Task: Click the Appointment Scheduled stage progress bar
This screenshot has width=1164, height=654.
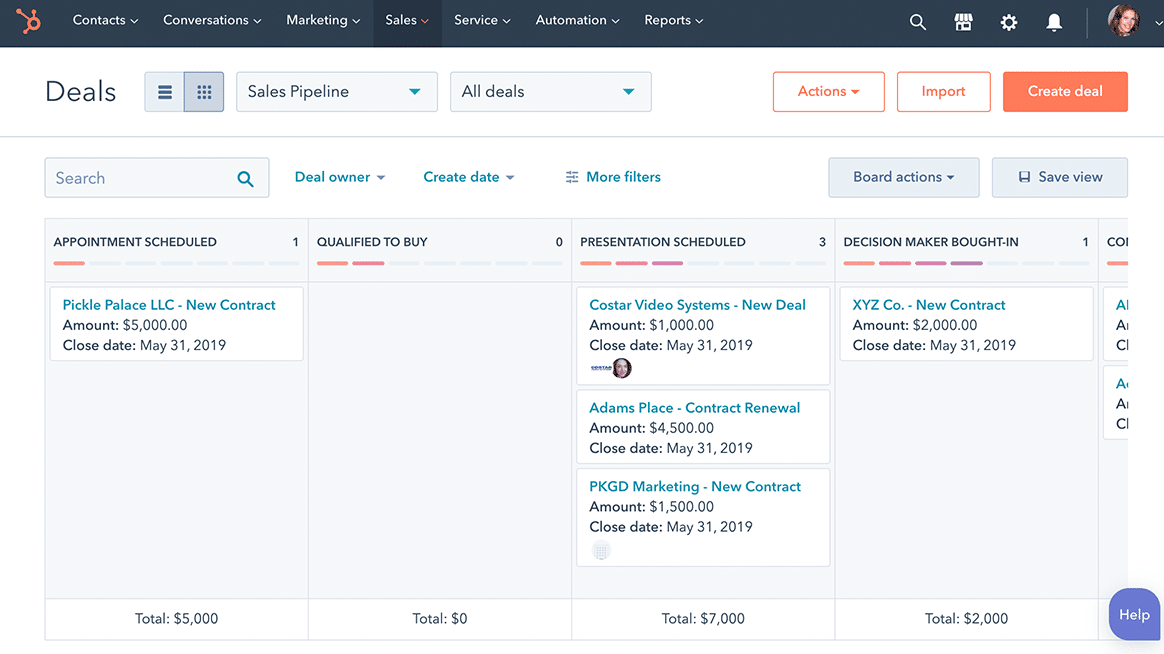Action: coord(176,263)
